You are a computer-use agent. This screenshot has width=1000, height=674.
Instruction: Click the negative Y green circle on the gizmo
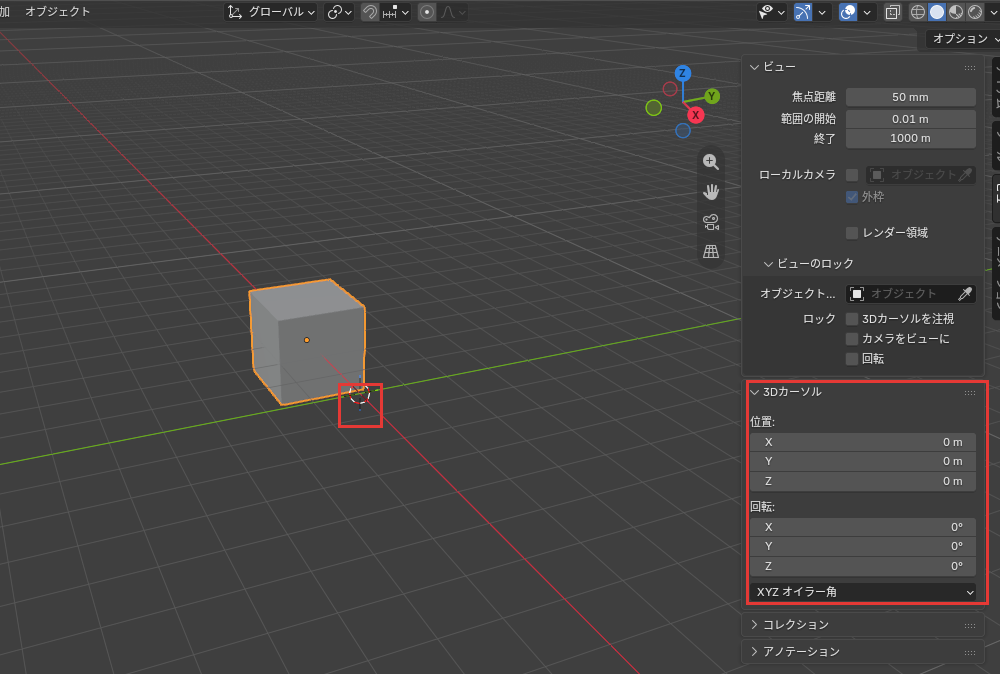(x=654, y=108)
